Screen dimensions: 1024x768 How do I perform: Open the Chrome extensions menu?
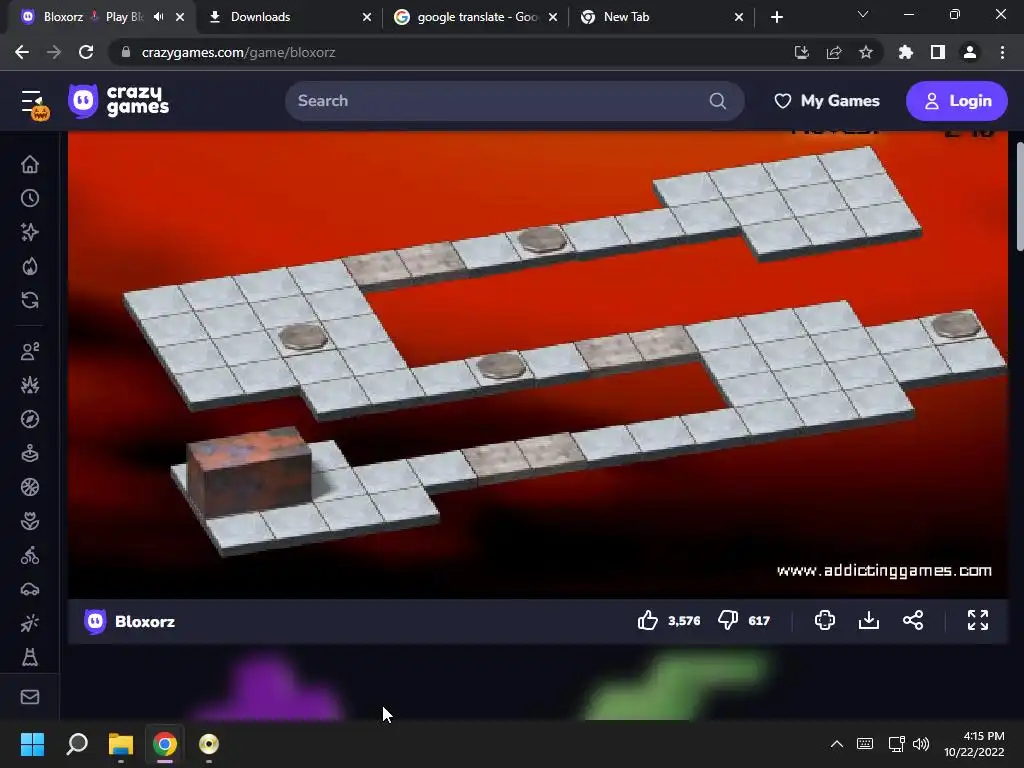[906, 52]
